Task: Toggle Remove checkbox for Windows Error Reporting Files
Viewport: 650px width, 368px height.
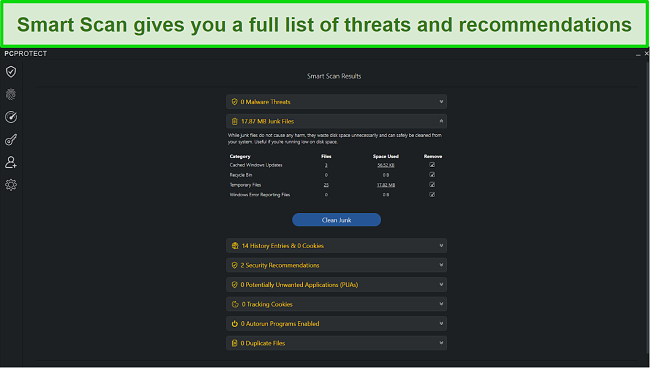Action: (432, 195)
